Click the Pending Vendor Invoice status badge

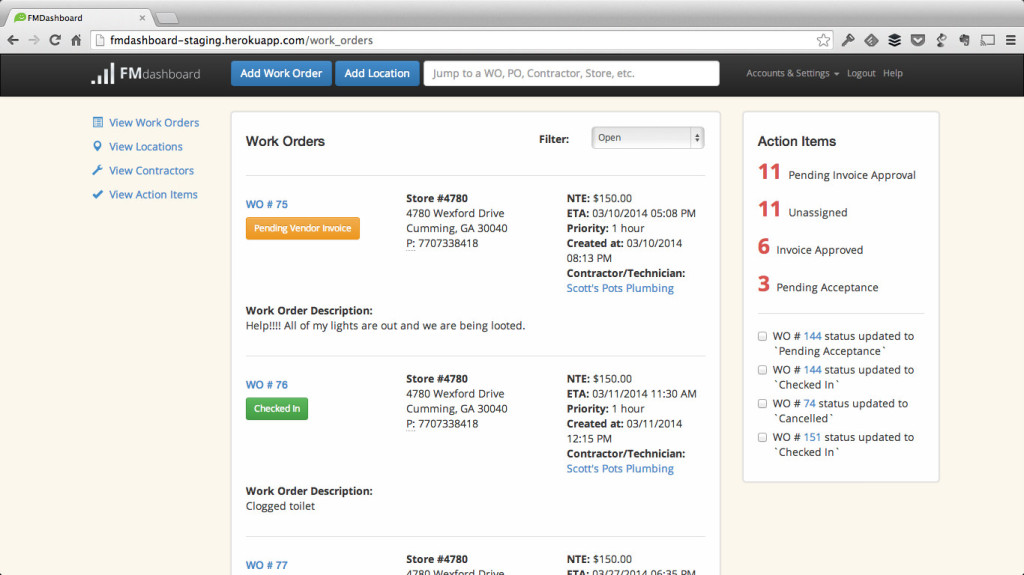302,228
